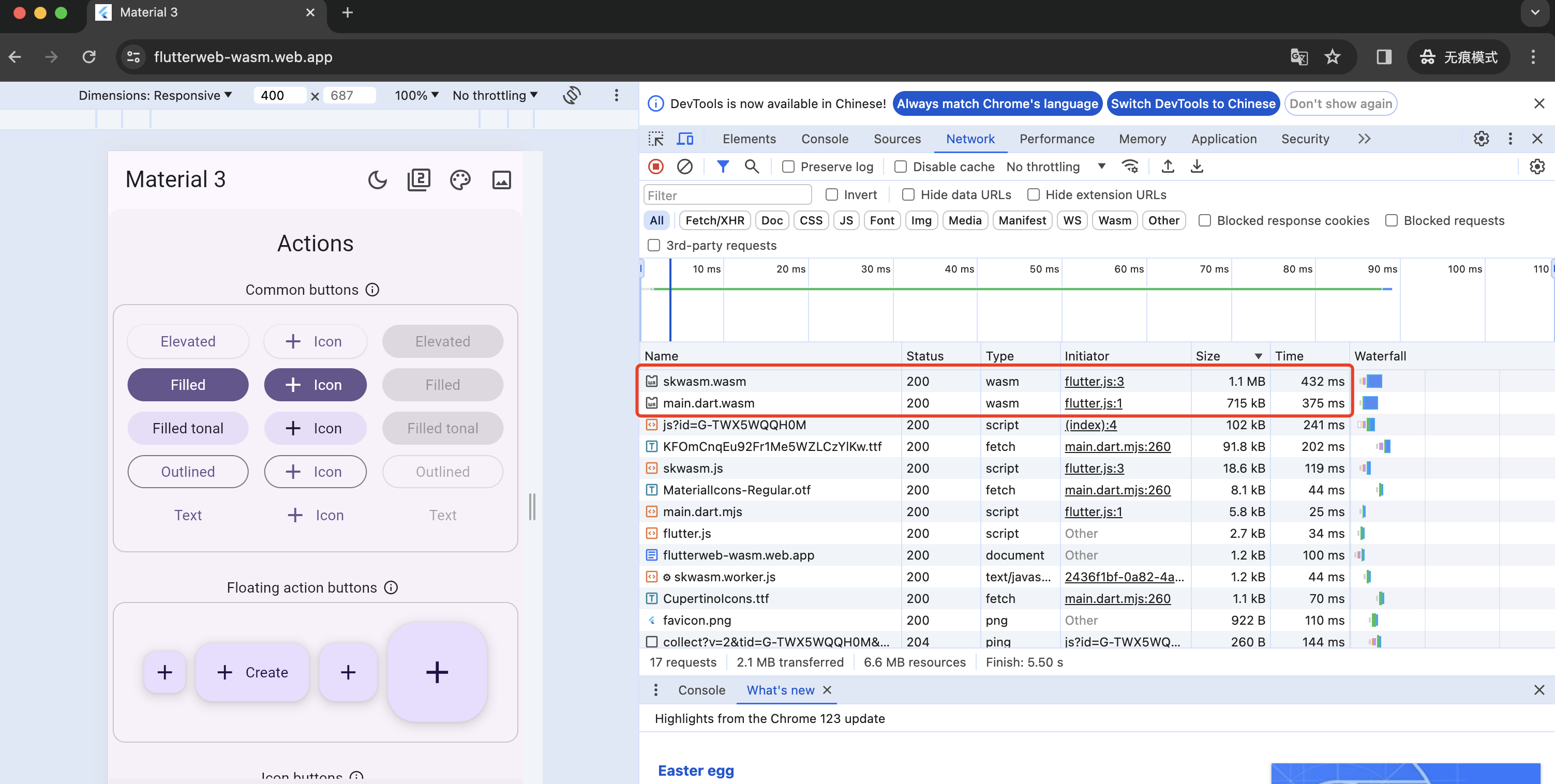Open the 100% zoom dropdown
Image resolution: width=1555 pixels, height=784 pixels.
(x=416, y=95)
